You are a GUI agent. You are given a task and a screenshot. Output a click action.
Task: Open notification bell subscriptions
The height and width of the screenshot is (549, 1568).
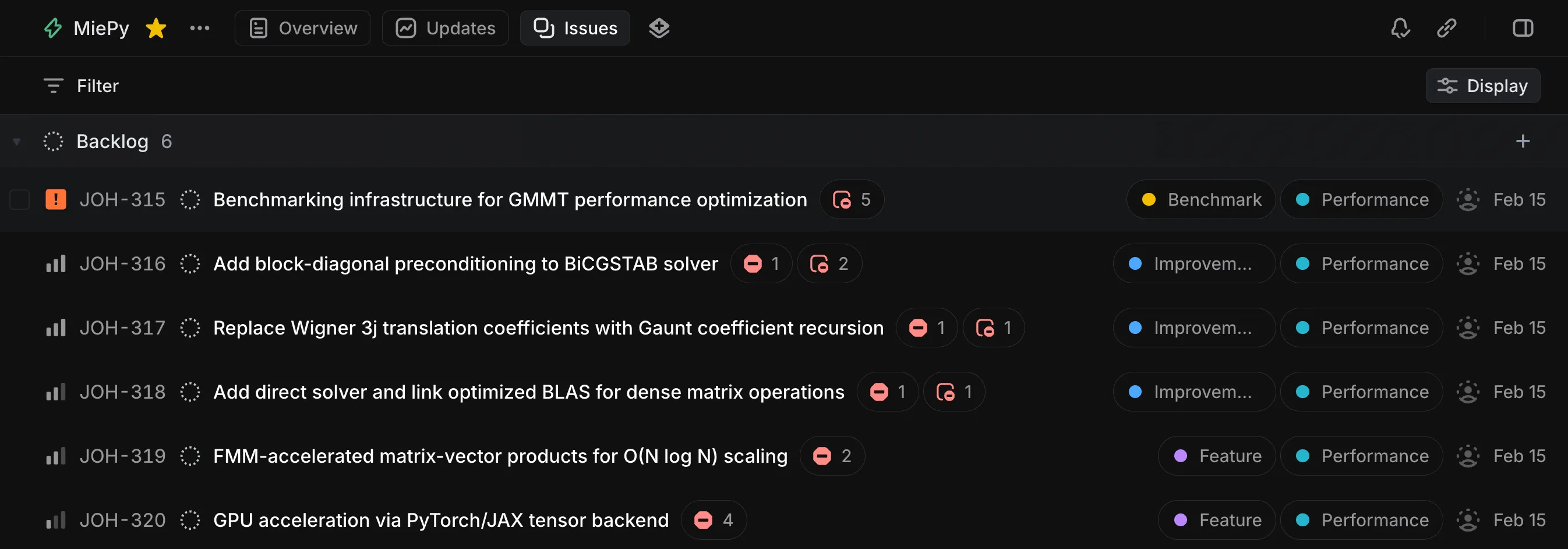1400,28
